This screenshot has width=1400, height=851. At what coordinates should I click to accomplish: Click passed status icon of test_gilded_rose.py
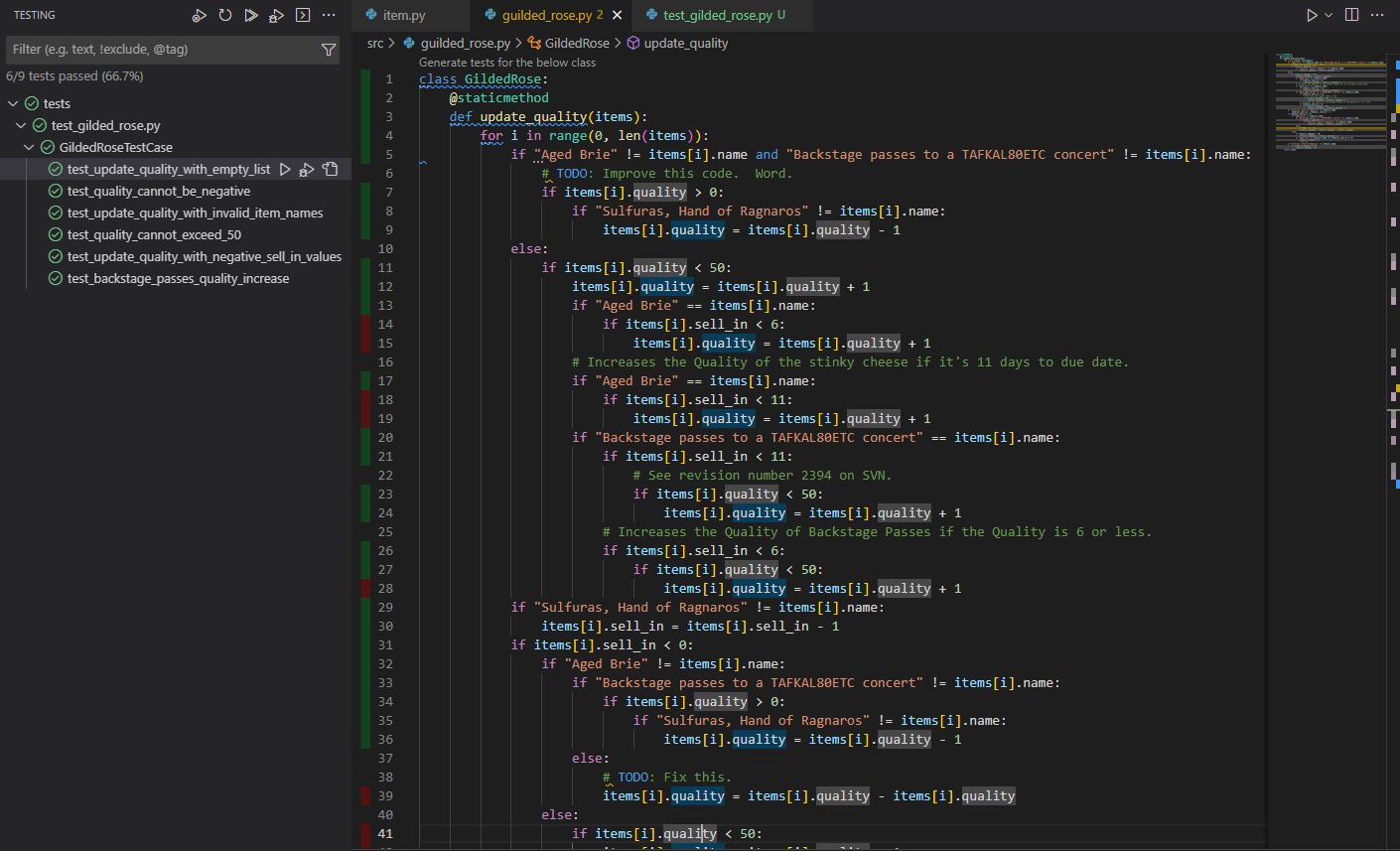click(40, 125)
